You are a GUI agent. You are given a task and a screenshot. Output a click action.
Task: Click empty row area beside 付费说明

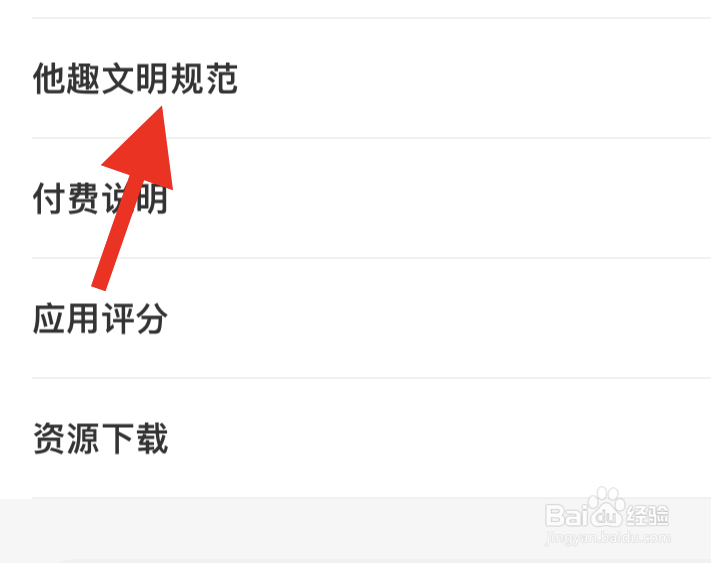[440, 198]
